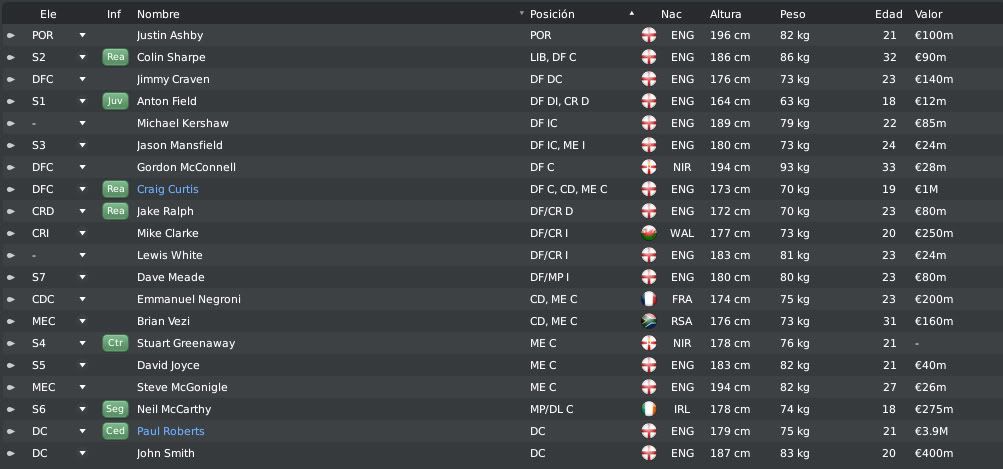This screenshot has height=469, width=1003.
Task: Click the France flag for Emmanuel Negroni
Action: [649, 299]
